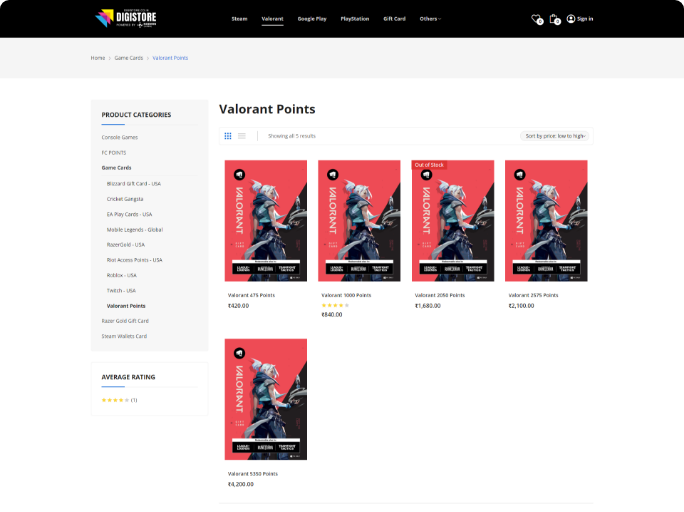The height and width of the screenshot is (512, 684).
Task: Open Valorant 2050 Points product image
Action: (453, 221)
